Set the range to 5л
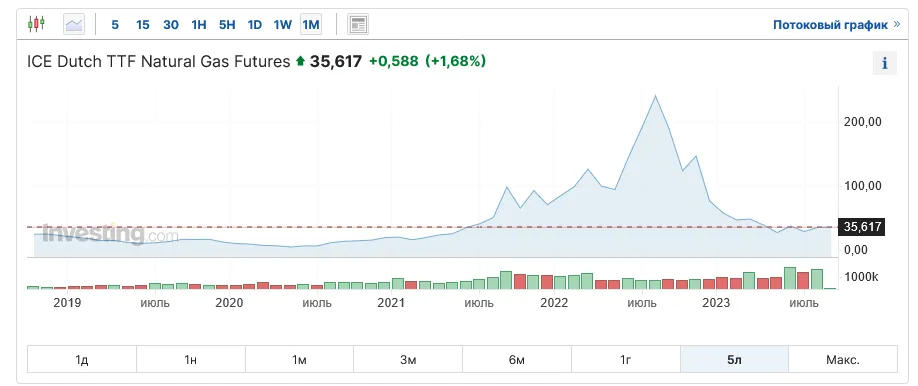 (x=734, y=359)
